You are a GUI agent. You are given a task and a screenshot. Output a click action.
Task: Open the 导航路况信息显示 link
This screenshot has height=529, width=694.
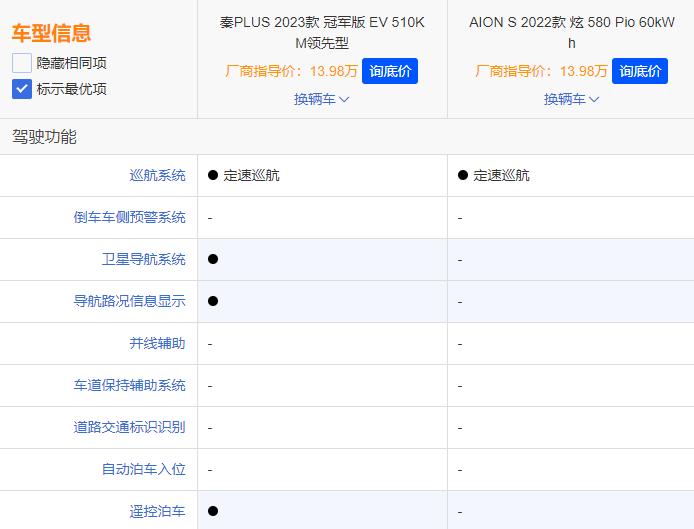129,301
